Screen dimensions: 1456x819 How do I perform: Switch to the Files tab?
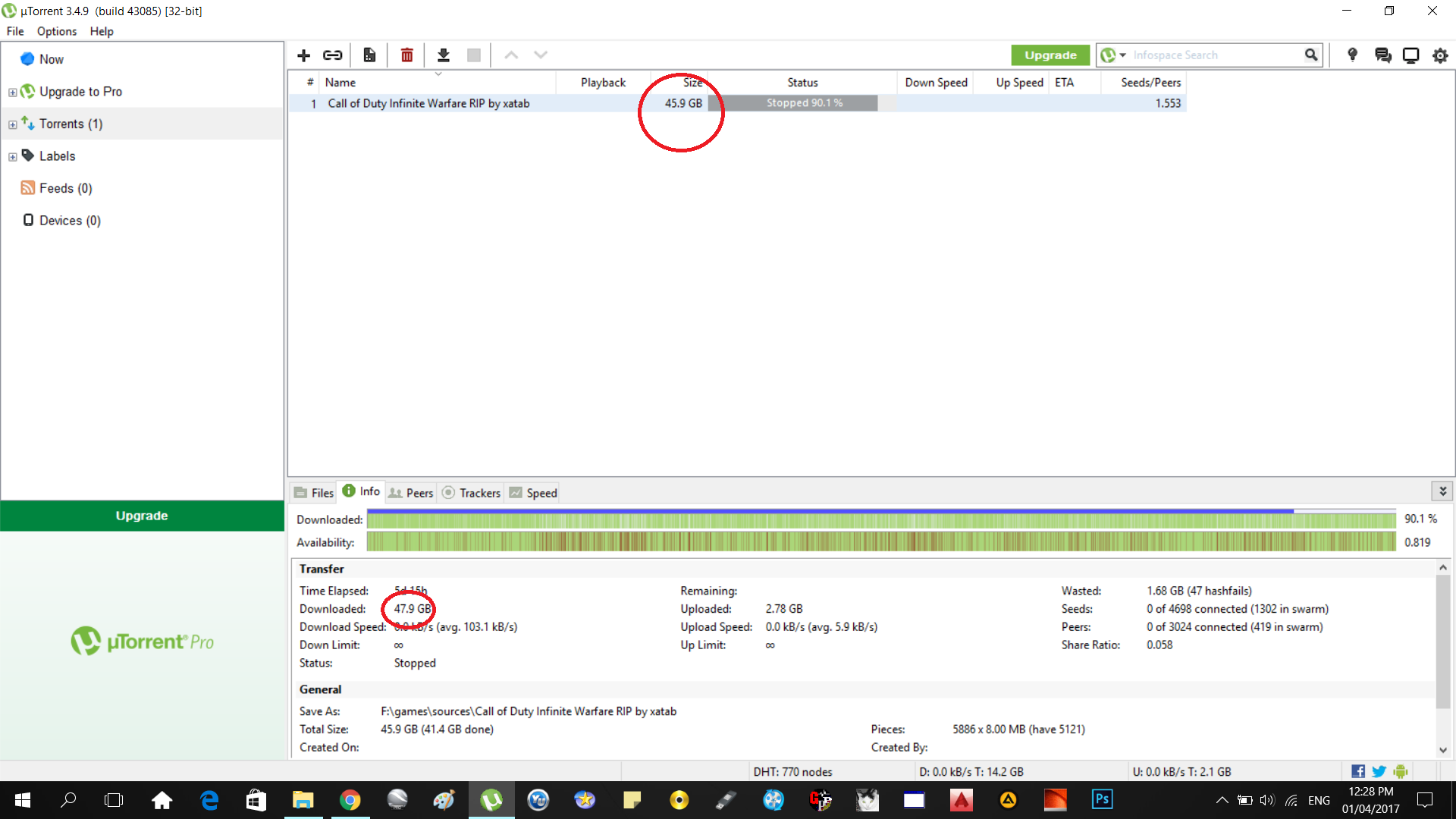click(314, 493)
